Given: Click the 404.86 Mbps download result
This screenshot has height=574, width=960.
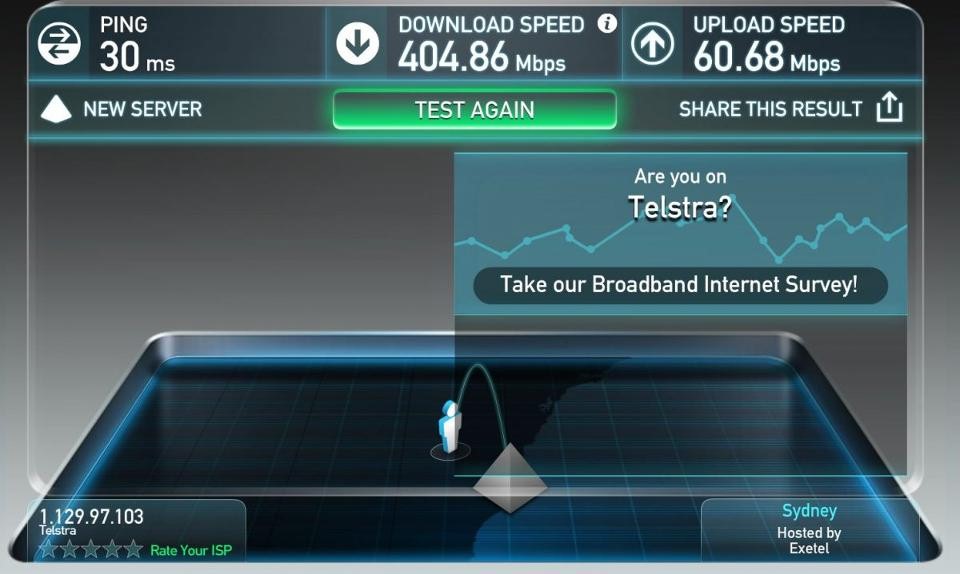Looking at the screenshot, I should tap(482, 57).
